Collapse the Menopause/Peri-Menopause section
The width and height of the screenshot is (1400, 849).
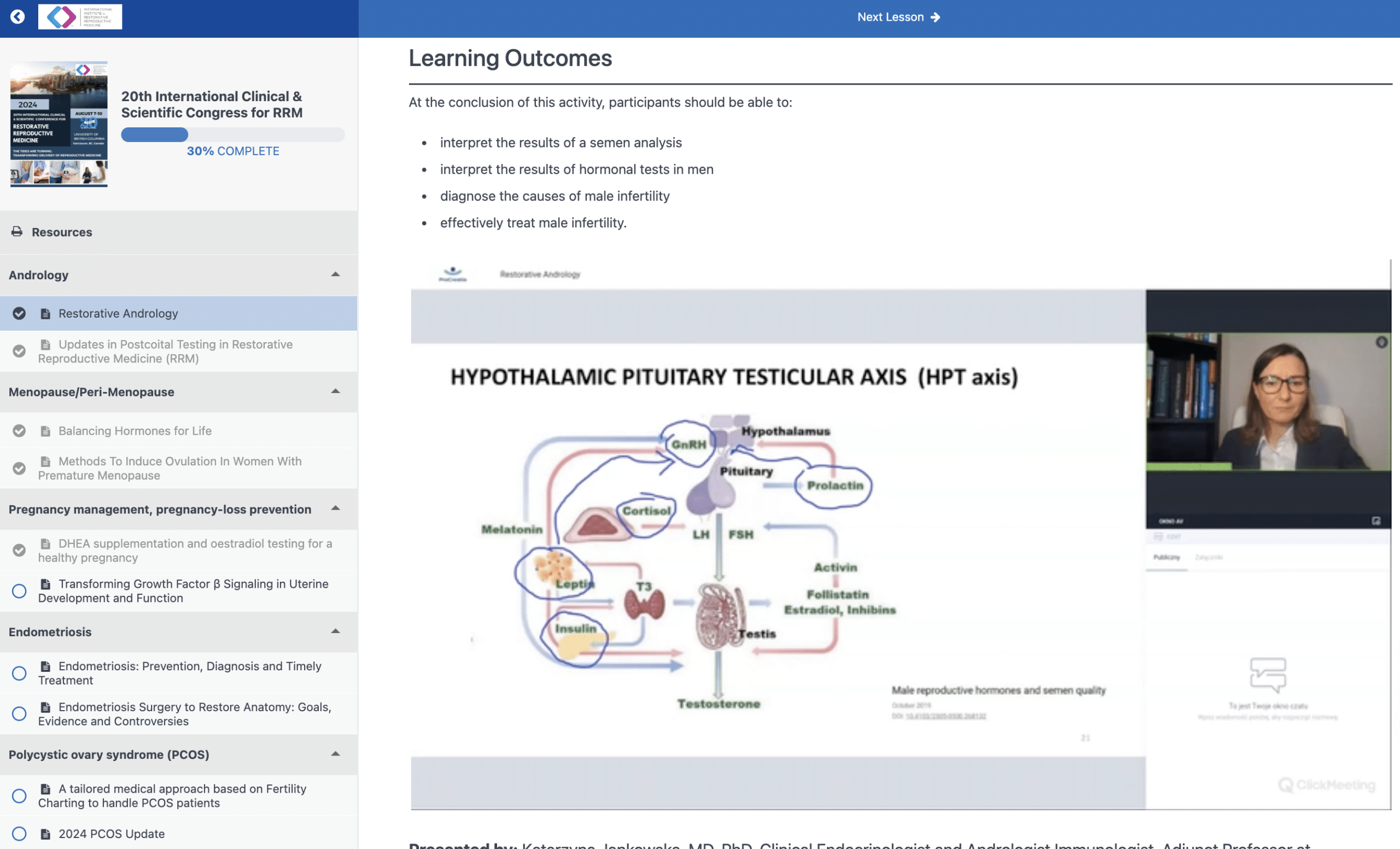pyautogui.click(x=335, y=392)
